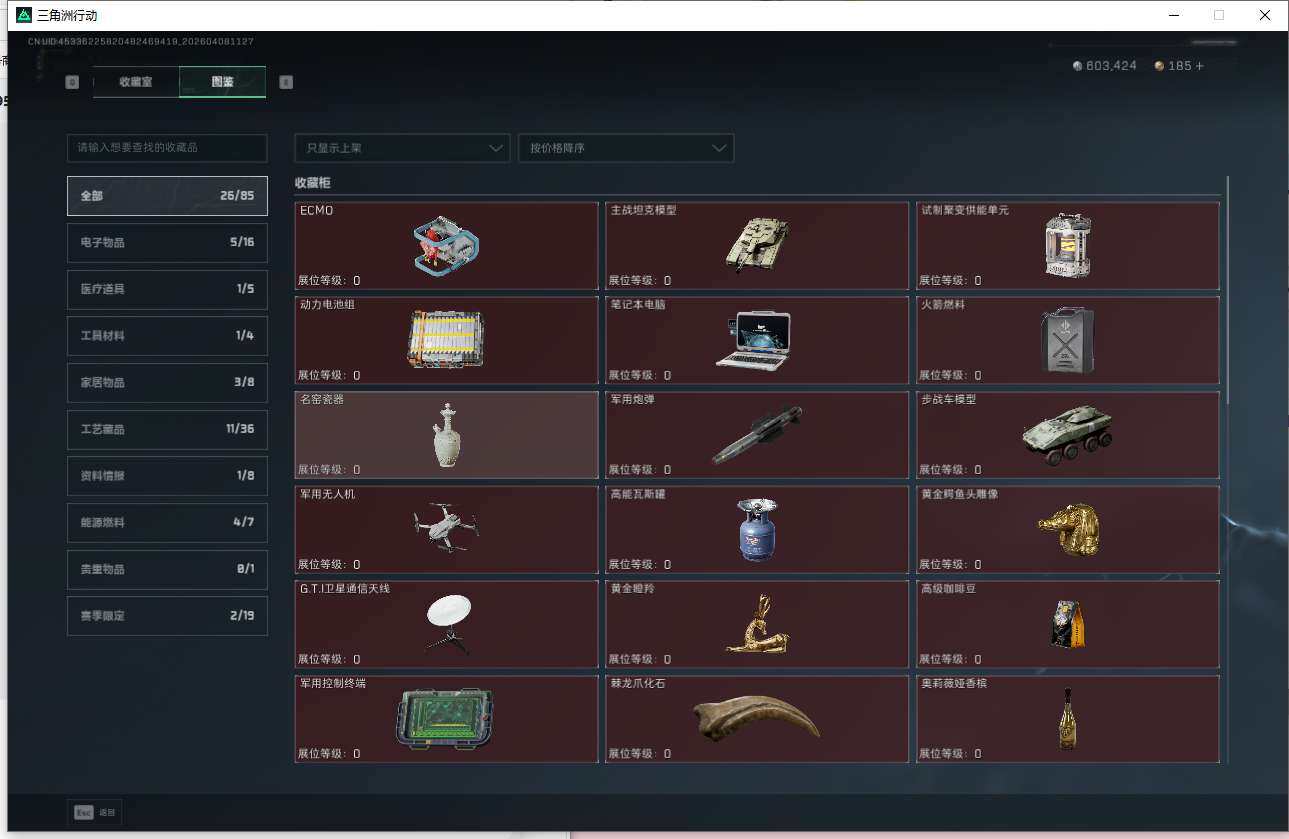Screen dimensions: 1289x839
Task: Show the 工具材料 category
Action: click(x=167, y=336)
